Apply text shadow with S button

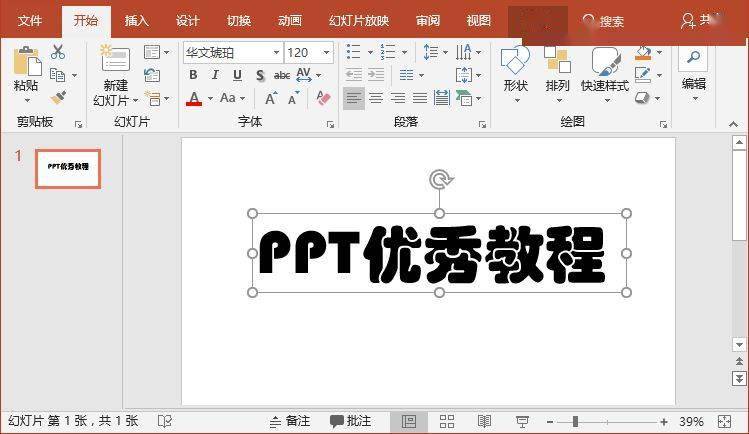click(260, 75)
